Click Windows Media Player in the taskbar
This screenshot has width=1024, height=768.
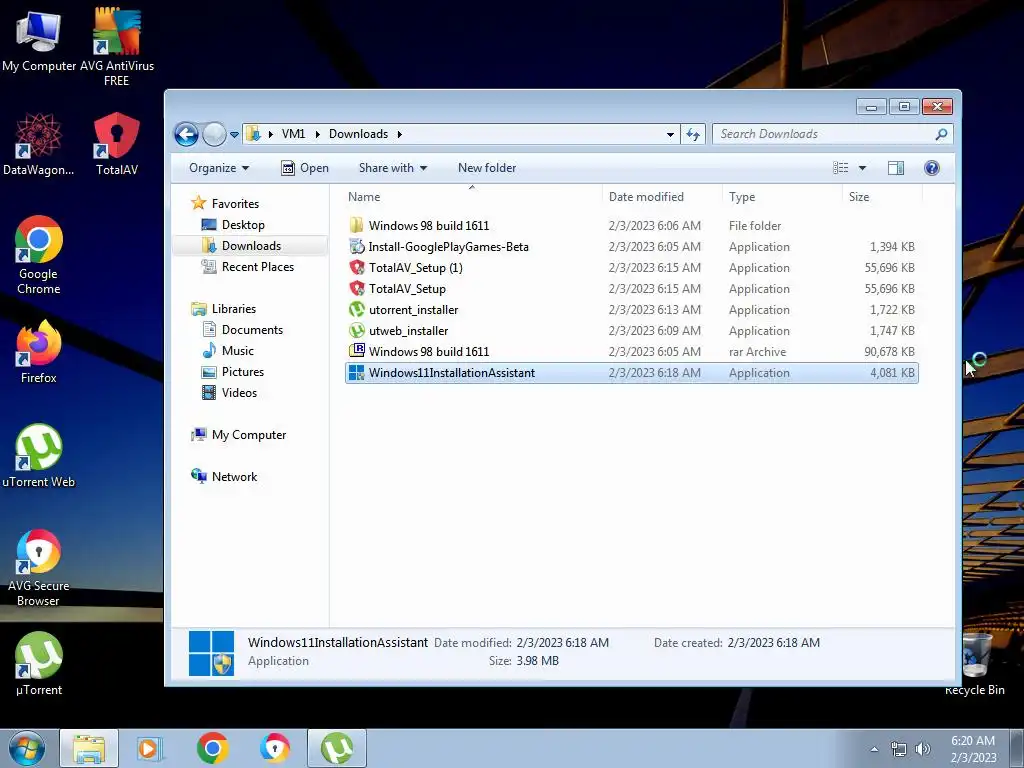pos(150,748)
